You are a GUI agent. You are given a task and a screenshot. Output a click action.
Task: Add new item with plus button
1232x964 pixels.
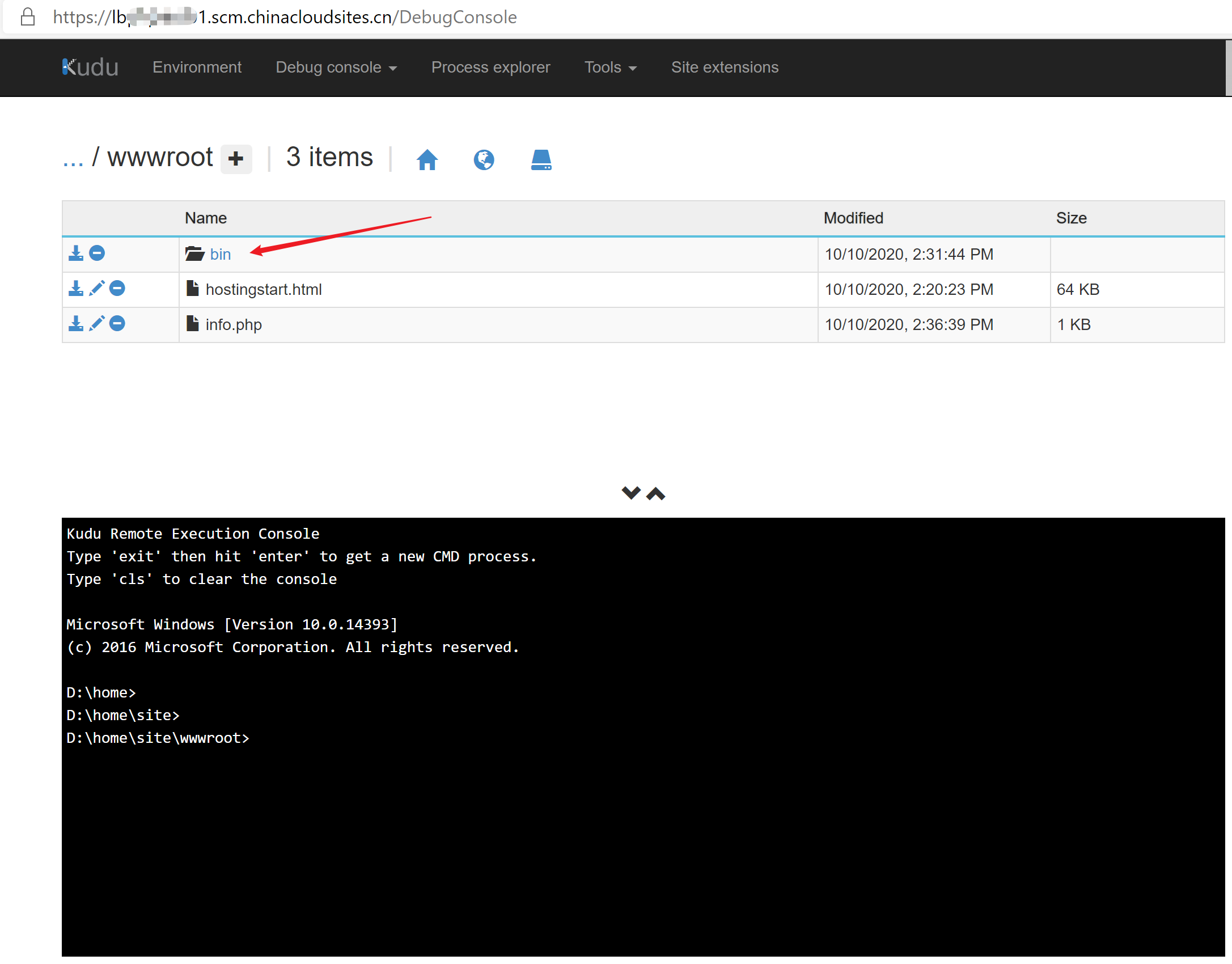tap(236, 159)
